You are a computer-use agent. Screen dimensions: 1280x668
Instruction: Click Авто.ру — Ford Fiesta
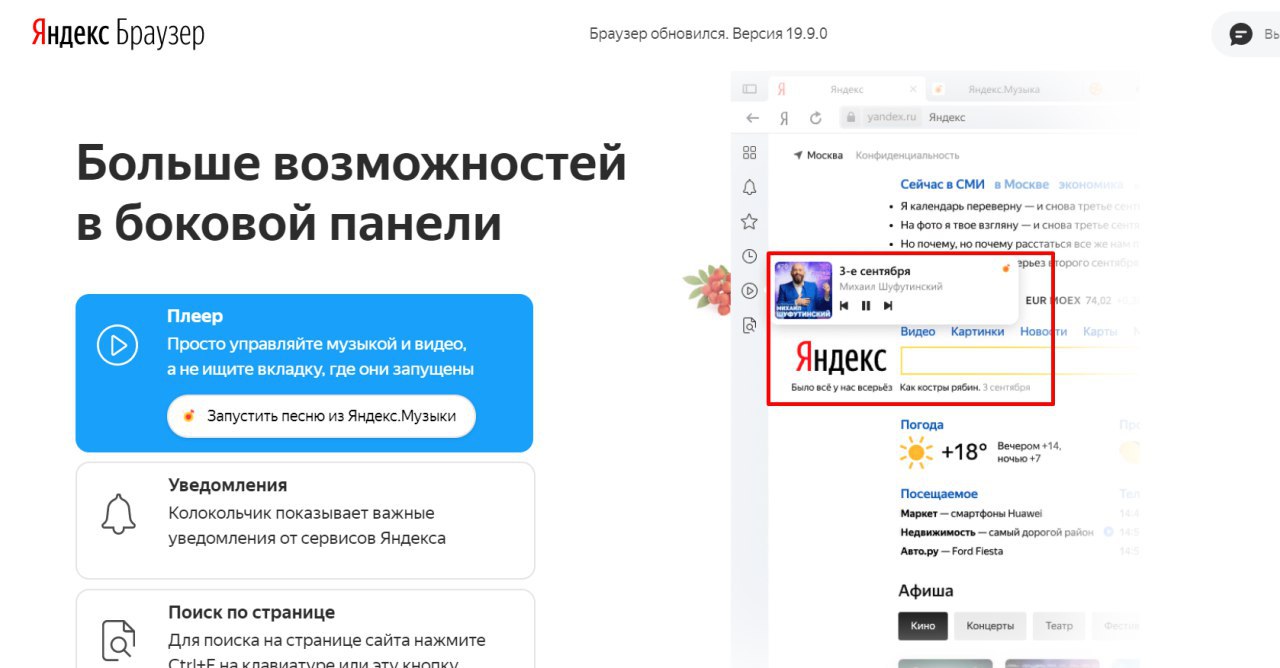(951, 551)
